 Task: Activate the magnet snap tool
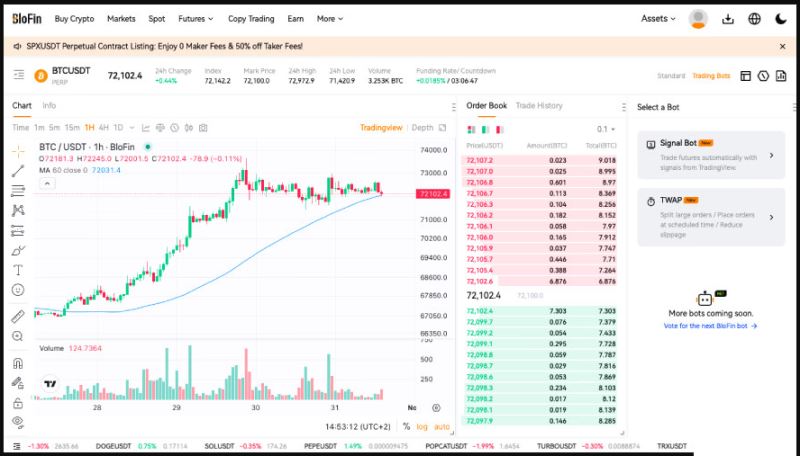pyautogui.click(x=17, y=363)
